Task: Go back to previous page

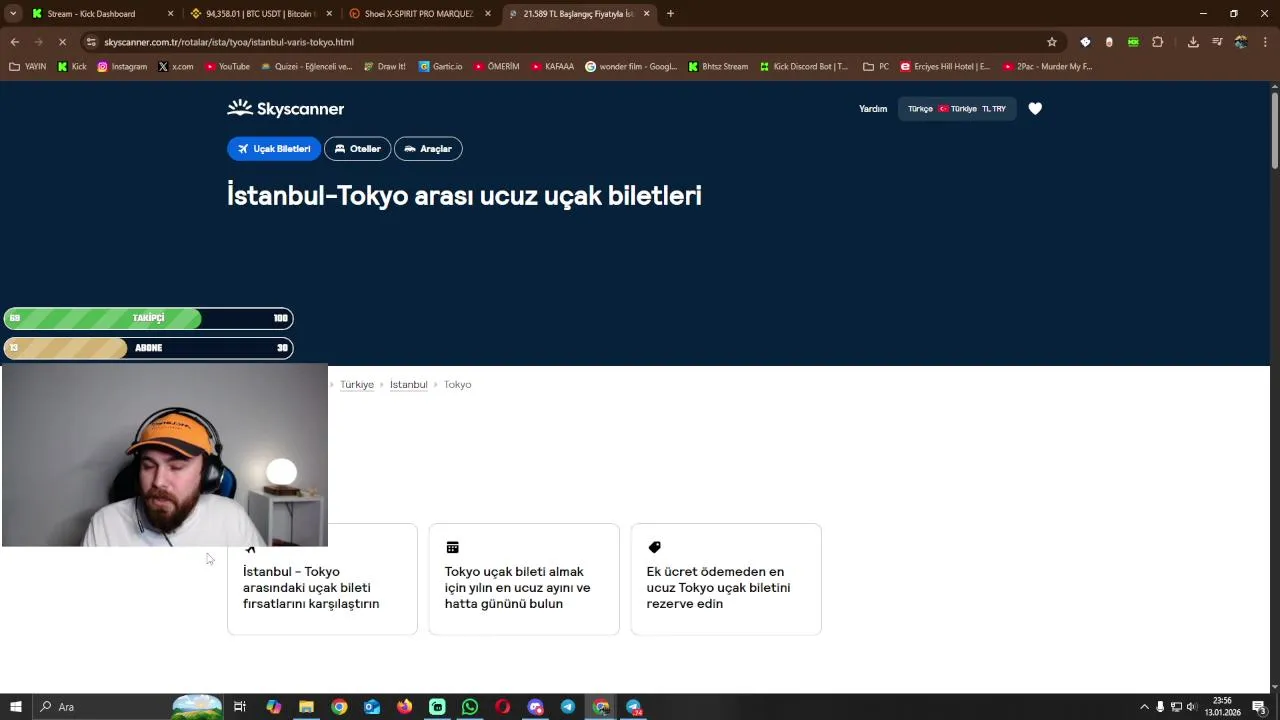Action: (15, 42)
